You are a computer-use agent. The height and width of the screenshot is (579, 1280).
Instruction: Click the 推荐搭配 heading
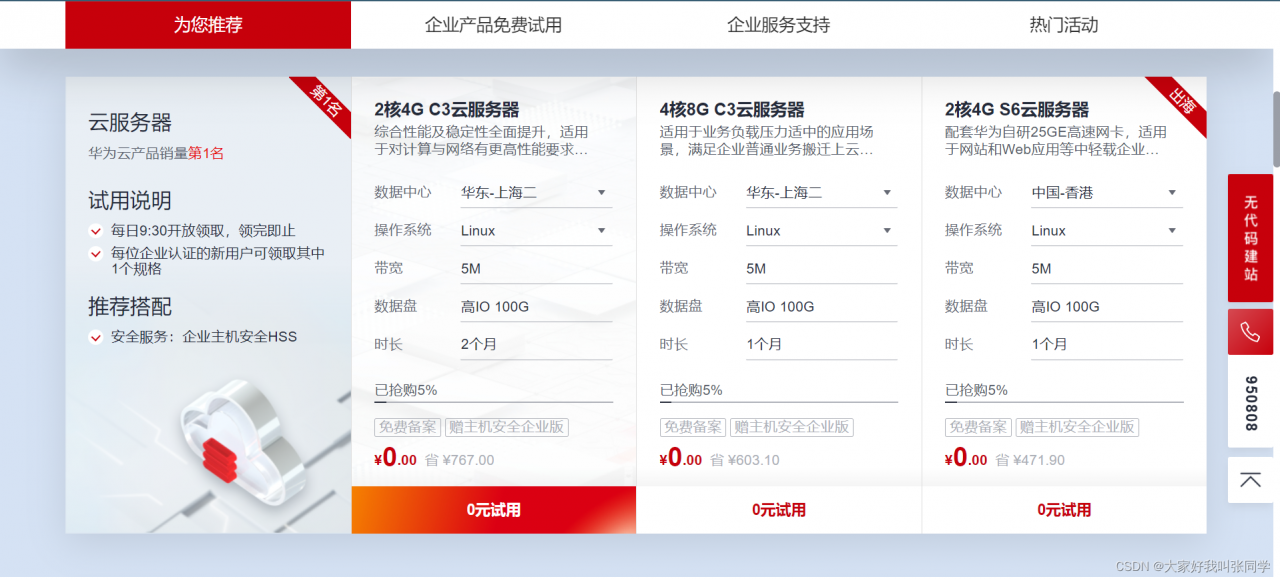[130, 307]
